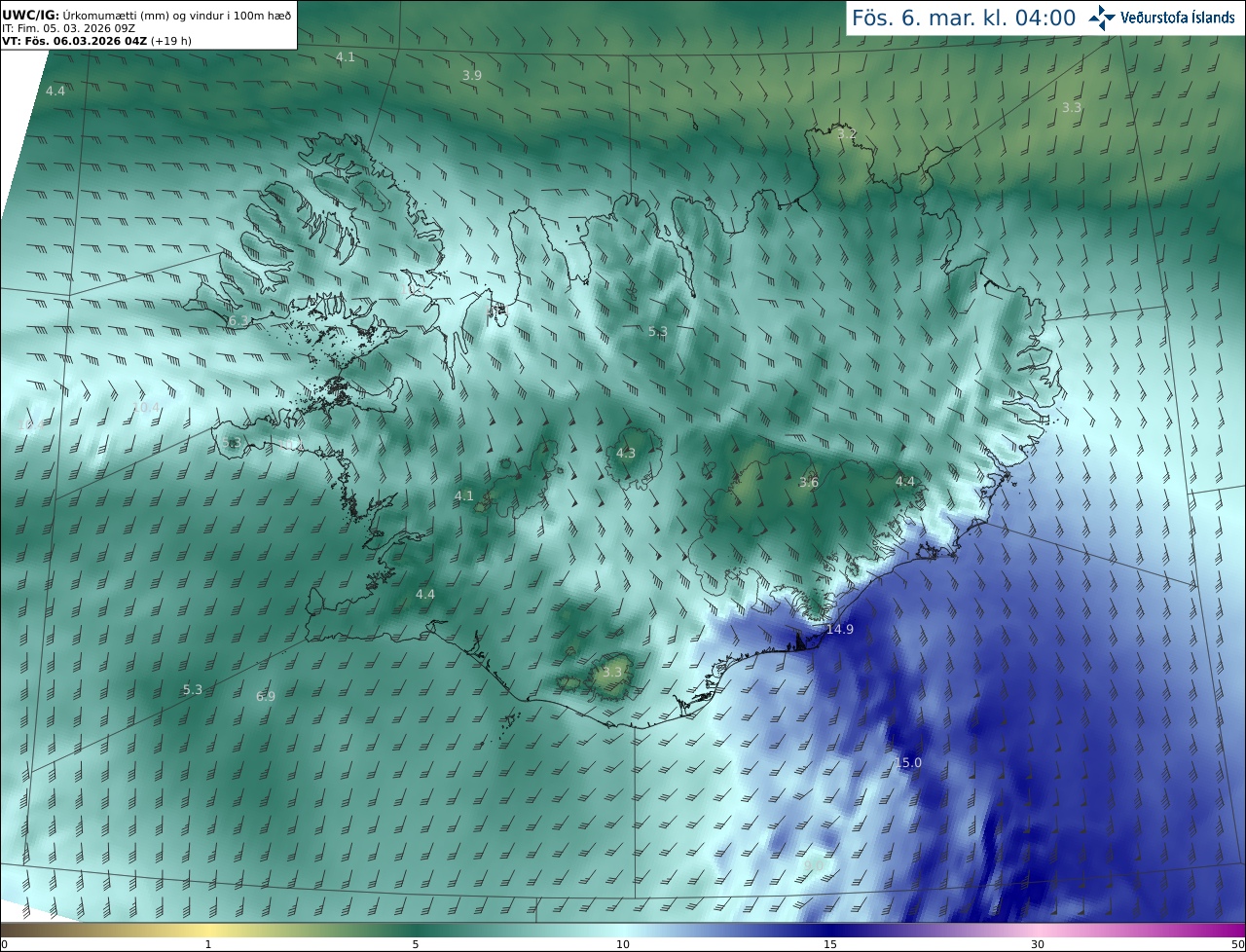Click the 'Fös. 6. mar. kl. 04:00' time header

(x=964, y=18)
